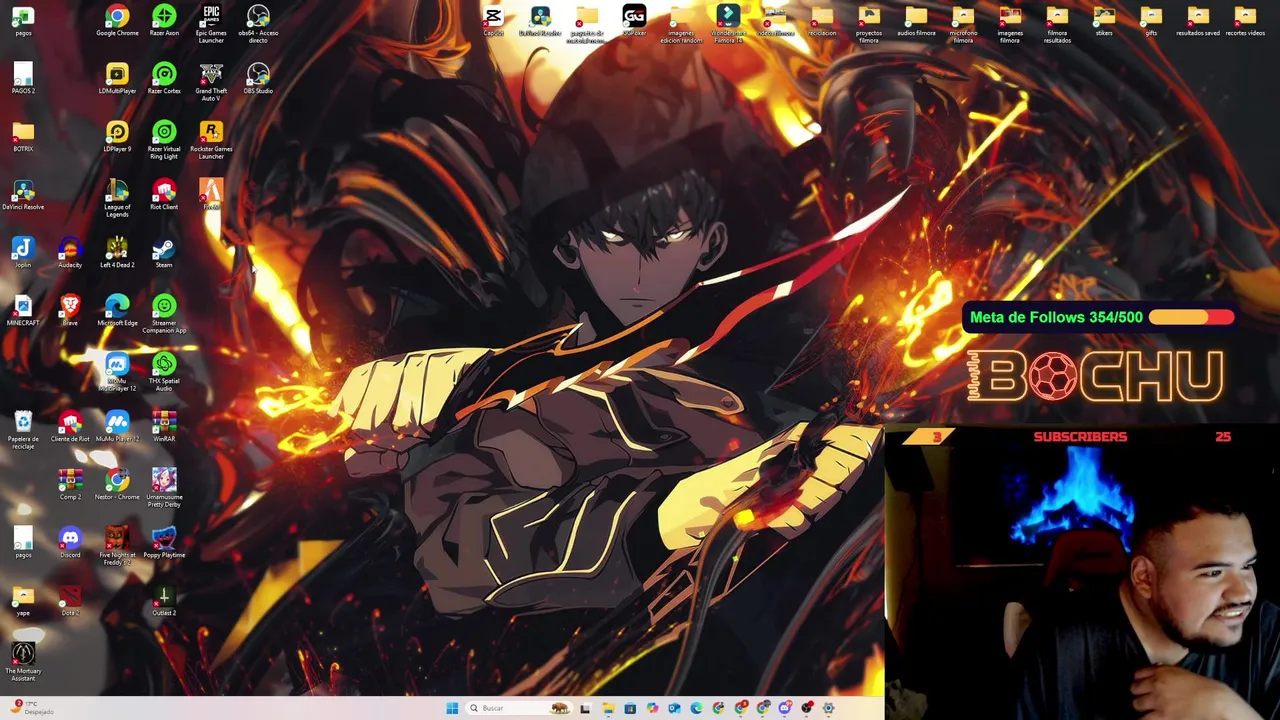Open the recortes videos folder
This screenshot has width=1280, height=720.
pyautogui.click(x=1245, y=21)
